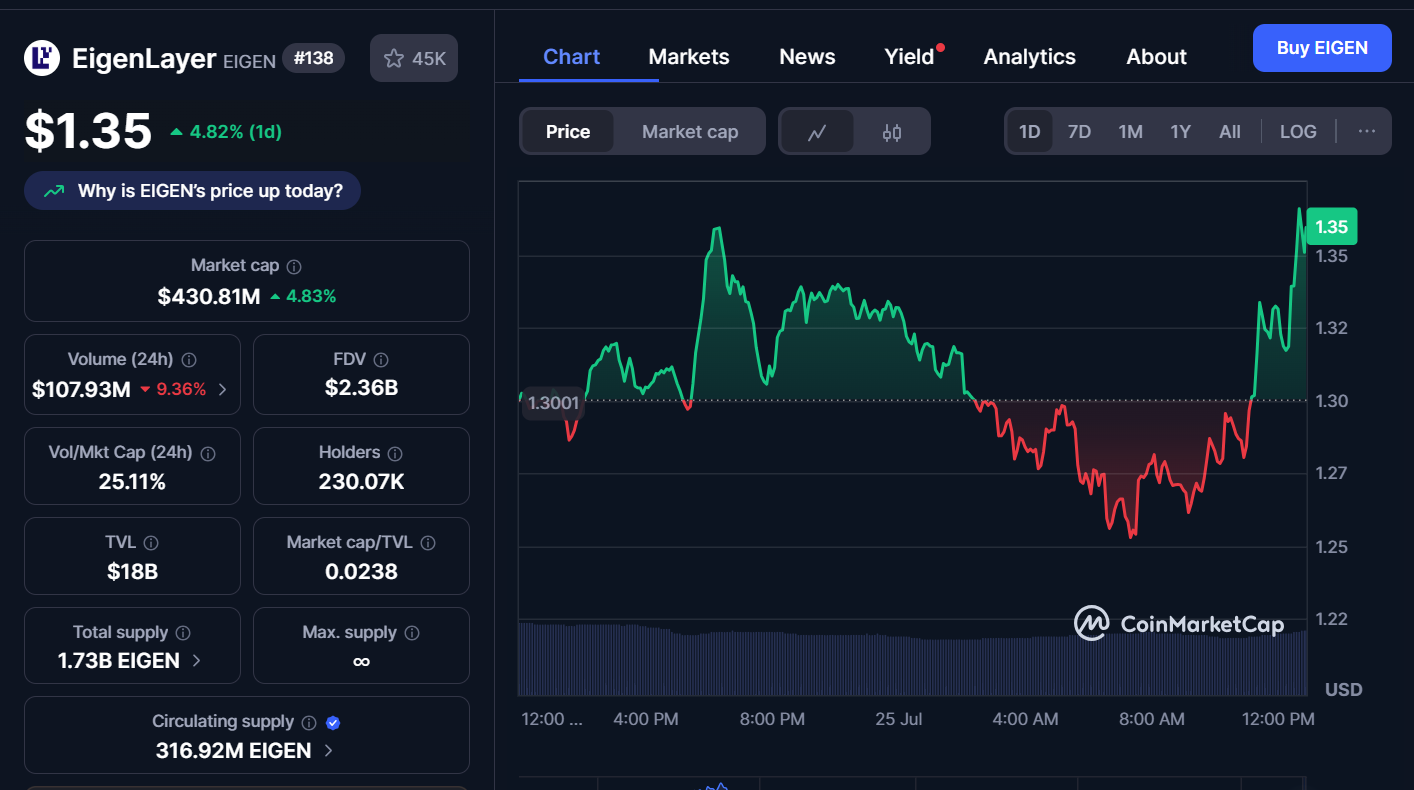Open the Analytics tab
Viewport: 1414px width, 790px height.
pyautogui.click(x=1029, y=57)
